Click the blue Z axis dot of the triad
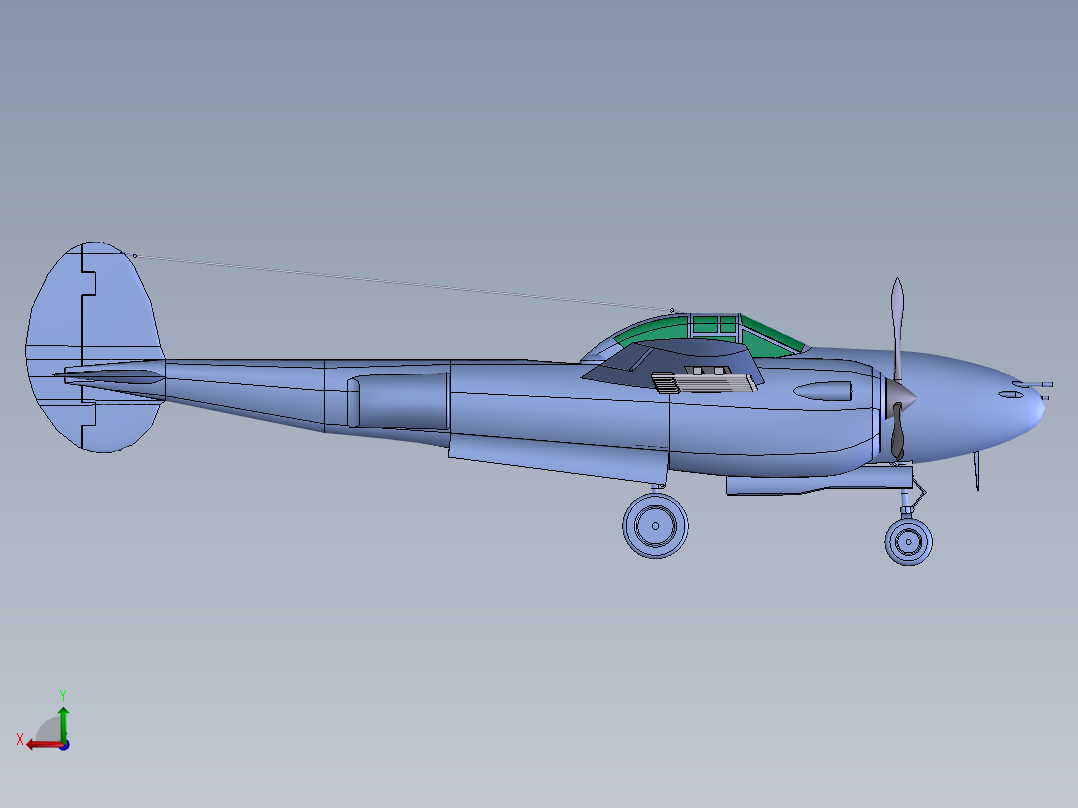The width and height of the screenshot is (1078, 808). [65, 745]
